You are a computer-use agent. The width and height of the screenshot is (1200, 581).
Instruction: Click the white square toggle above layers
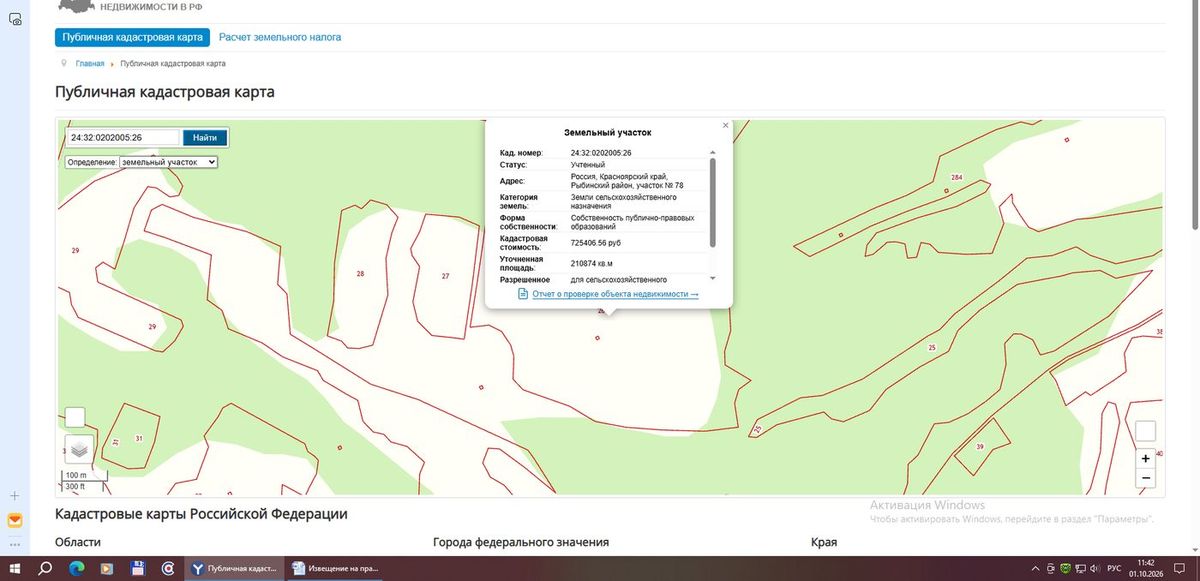(x=75, y=417)
